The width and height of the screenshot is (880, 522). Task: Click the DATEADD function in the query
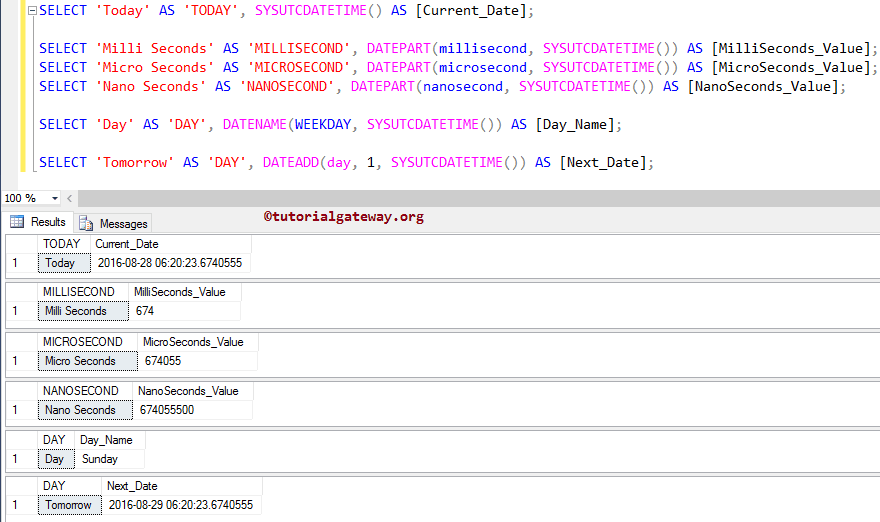click(291, 163)
